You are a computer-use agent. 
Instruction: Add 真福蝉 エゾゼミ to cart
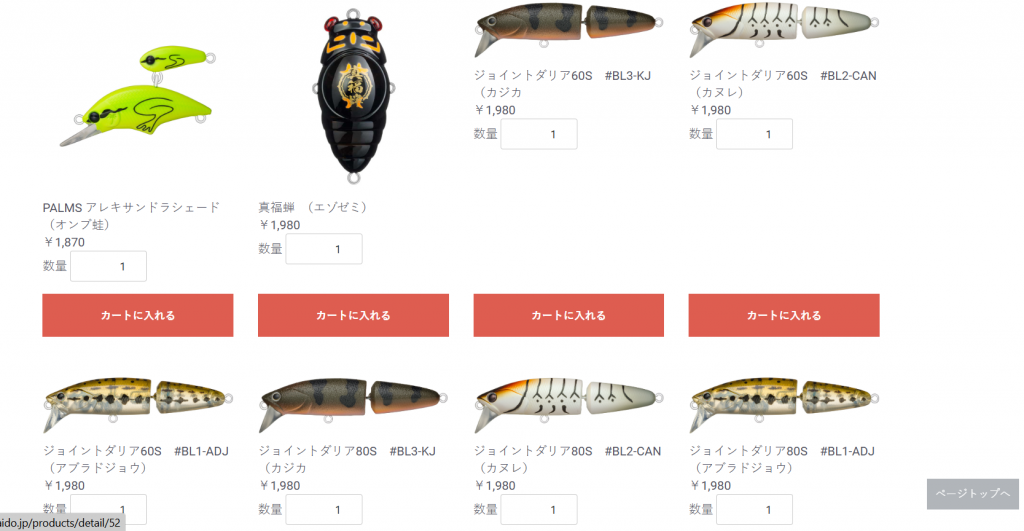353,315
